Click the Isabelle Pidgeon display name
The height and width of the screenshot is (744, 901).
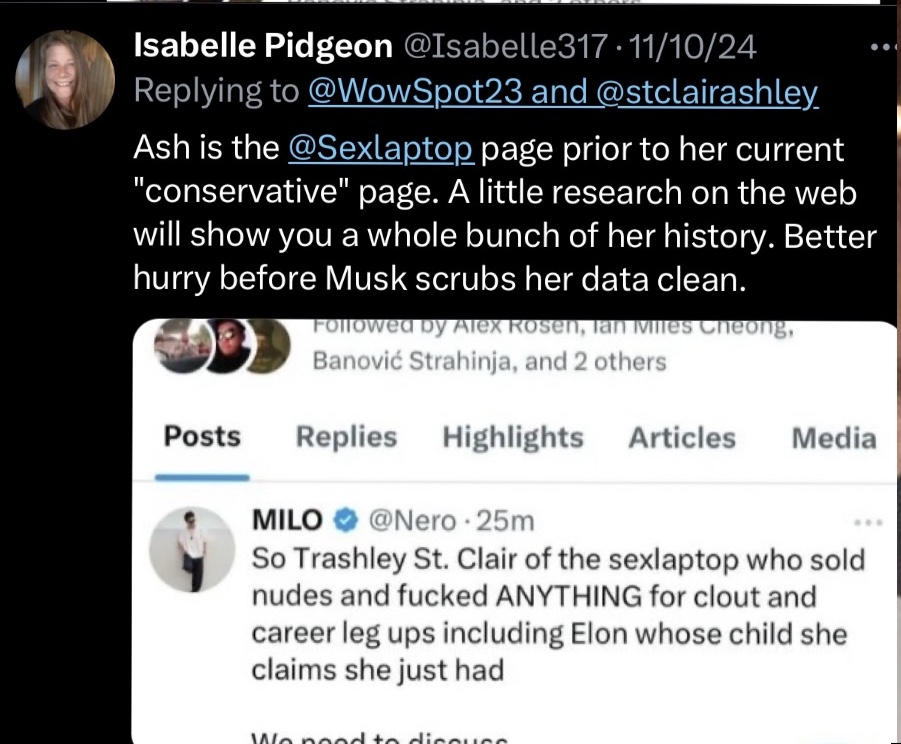[x=263, y=46]
